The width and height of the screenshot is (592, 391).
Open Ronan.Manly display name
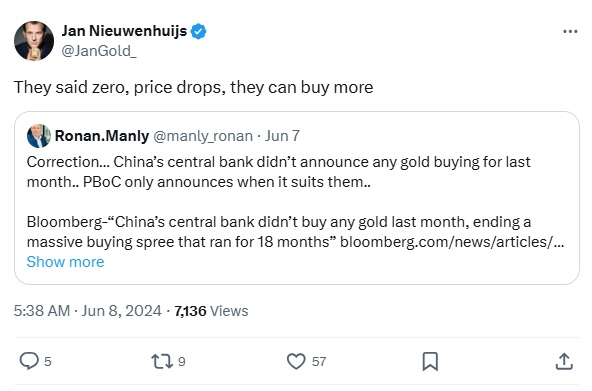click(x=102, y=136)
